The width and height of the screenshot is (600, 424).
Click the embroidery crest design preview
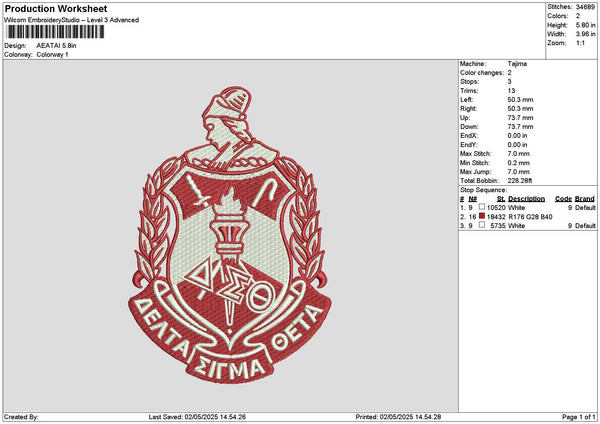tap(230, 235)
